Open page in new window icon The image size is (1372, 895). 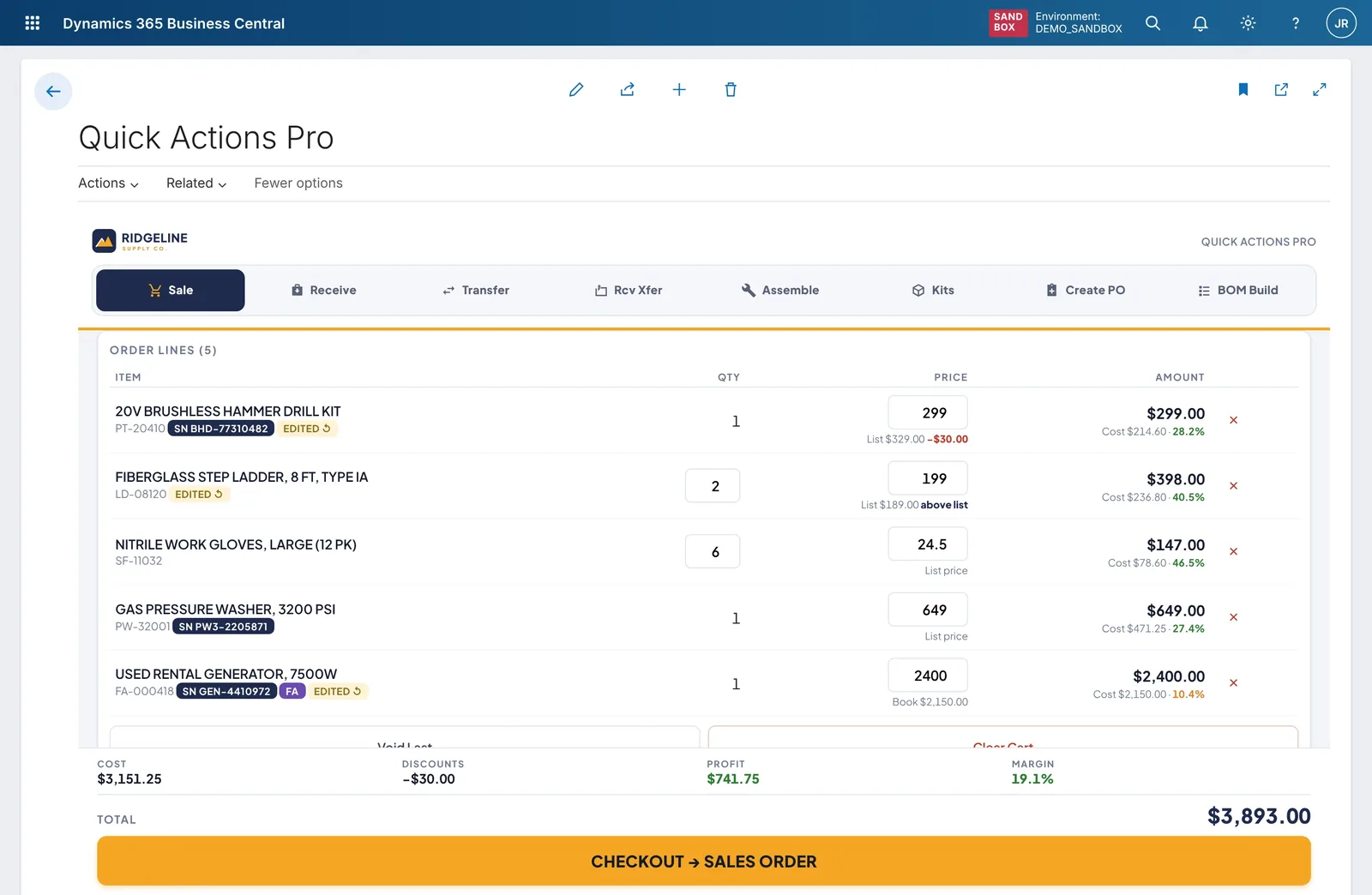[1281, 89]
